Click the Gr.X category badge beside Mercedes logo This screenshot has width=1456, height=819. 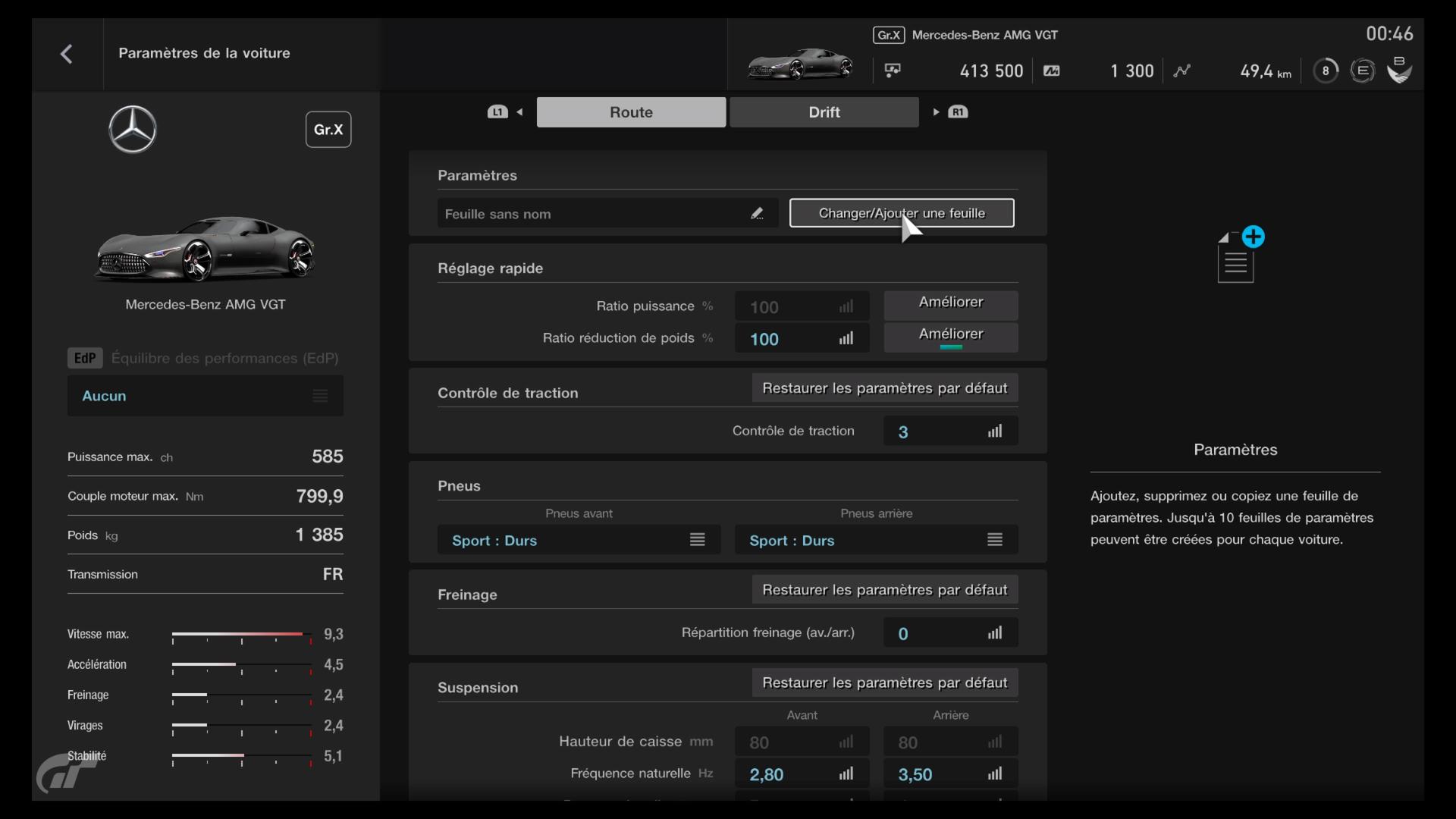(328, 130)
